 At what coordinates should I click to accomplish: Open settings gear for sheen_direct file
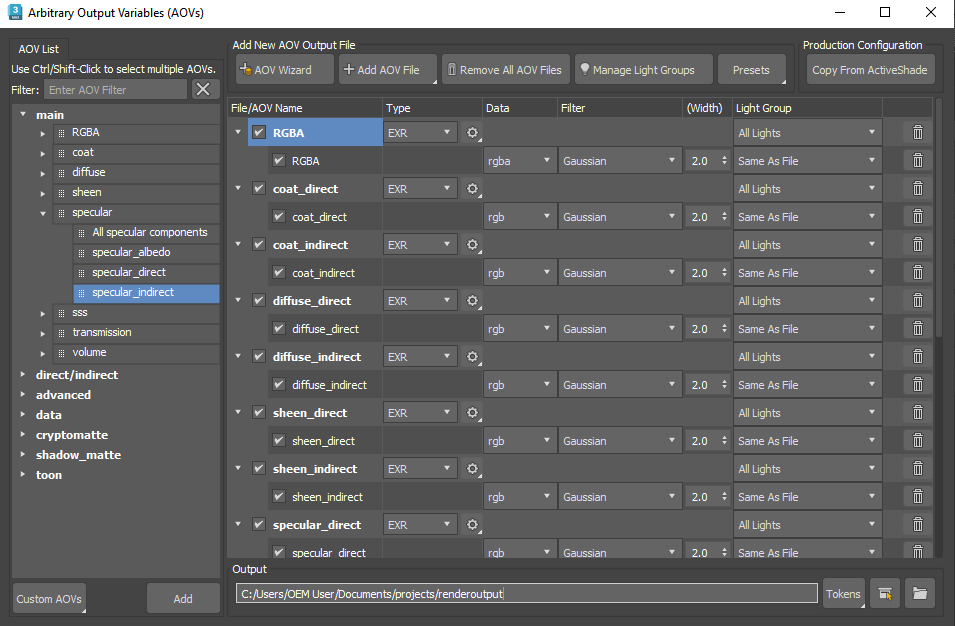[472, 413]
